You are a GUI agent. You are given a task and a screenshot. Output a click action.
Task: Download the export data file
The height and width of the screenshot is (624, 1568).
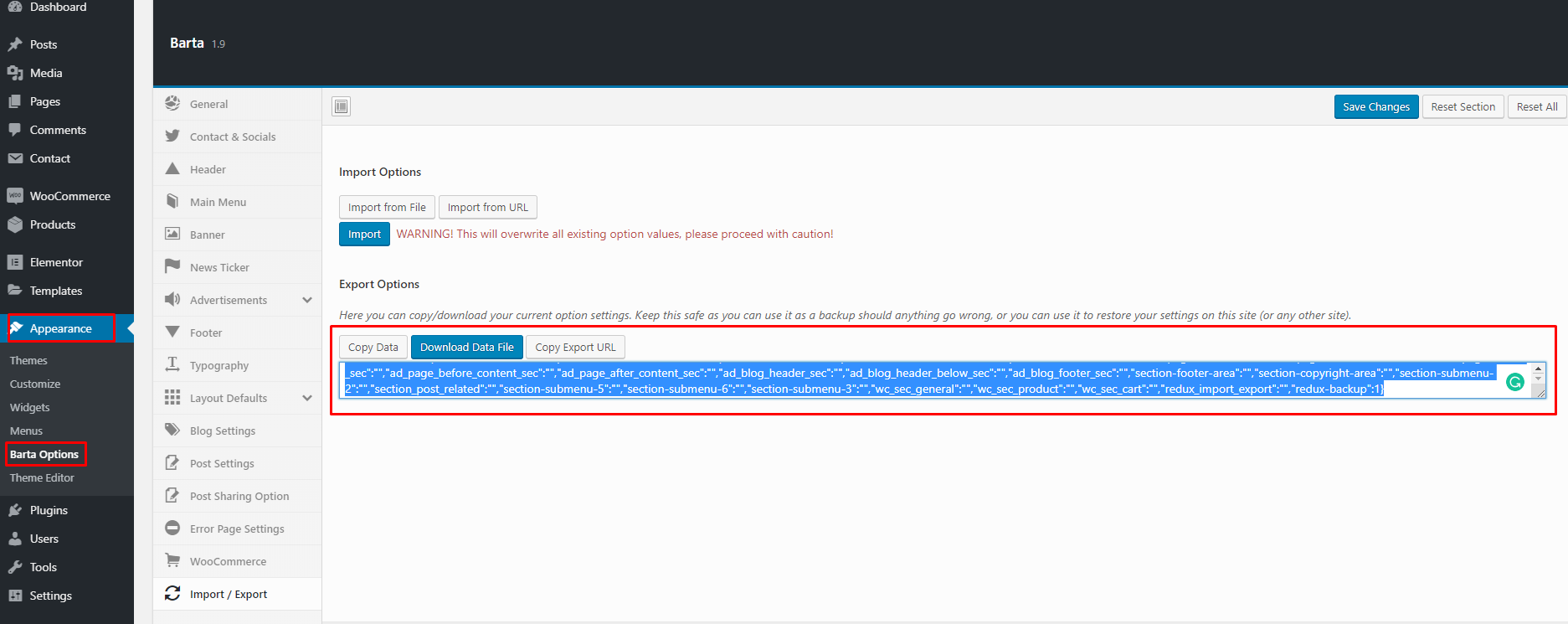pyautogui.click(x=467, y=347)
